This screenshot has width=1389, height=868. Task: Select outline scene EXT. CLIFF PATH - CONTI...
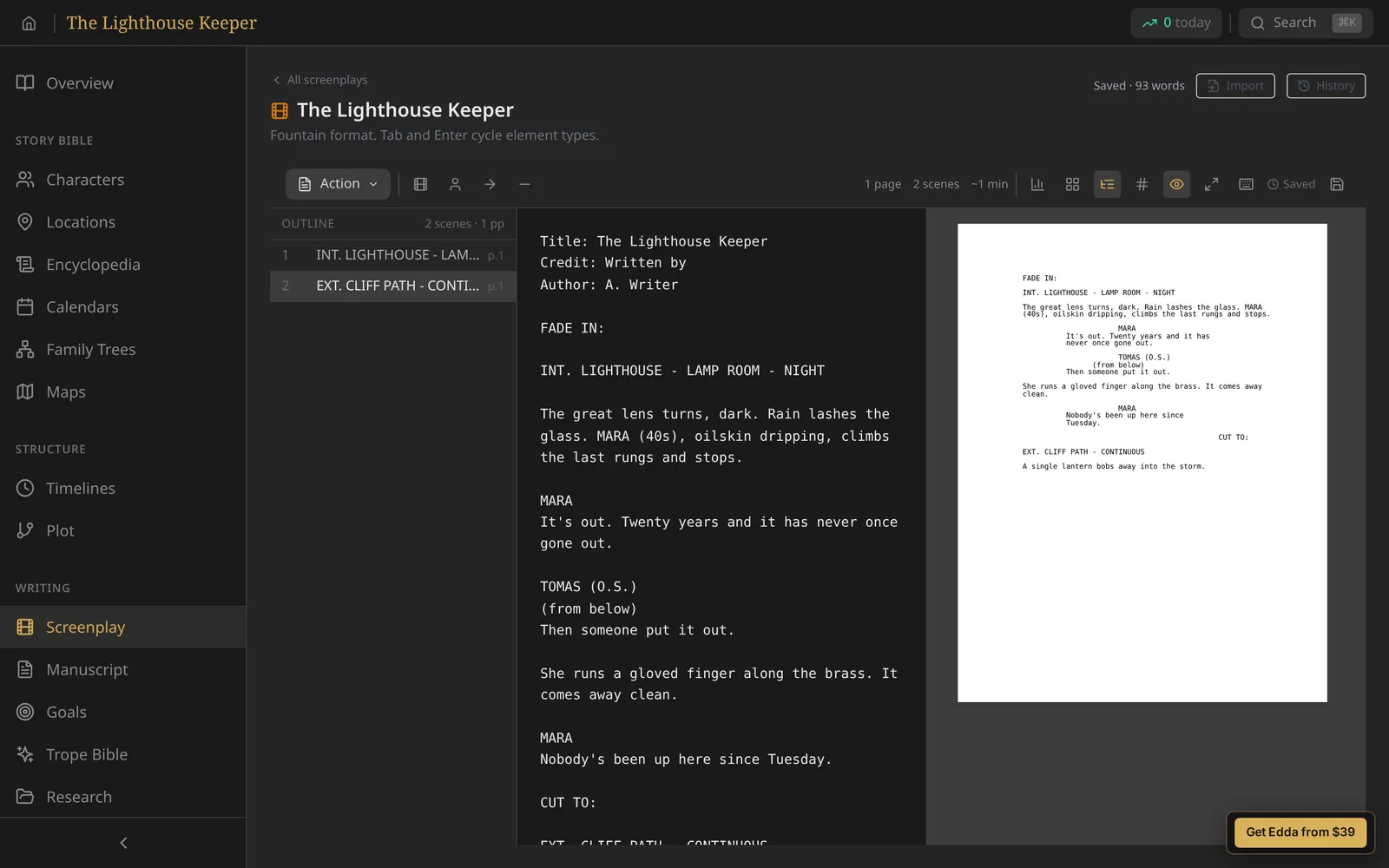click(x=393, y=286)
